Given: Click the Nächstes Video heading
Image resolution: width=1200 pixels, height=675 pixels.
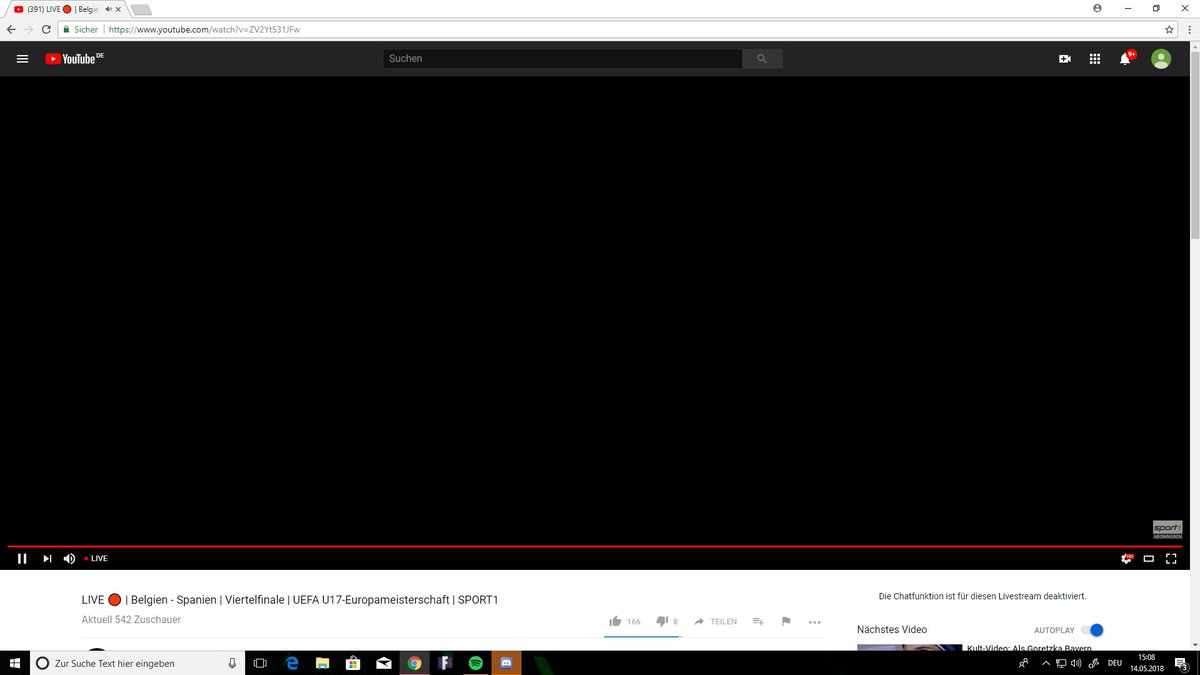Looking at the screenshot, I should [x=892, y=630].
